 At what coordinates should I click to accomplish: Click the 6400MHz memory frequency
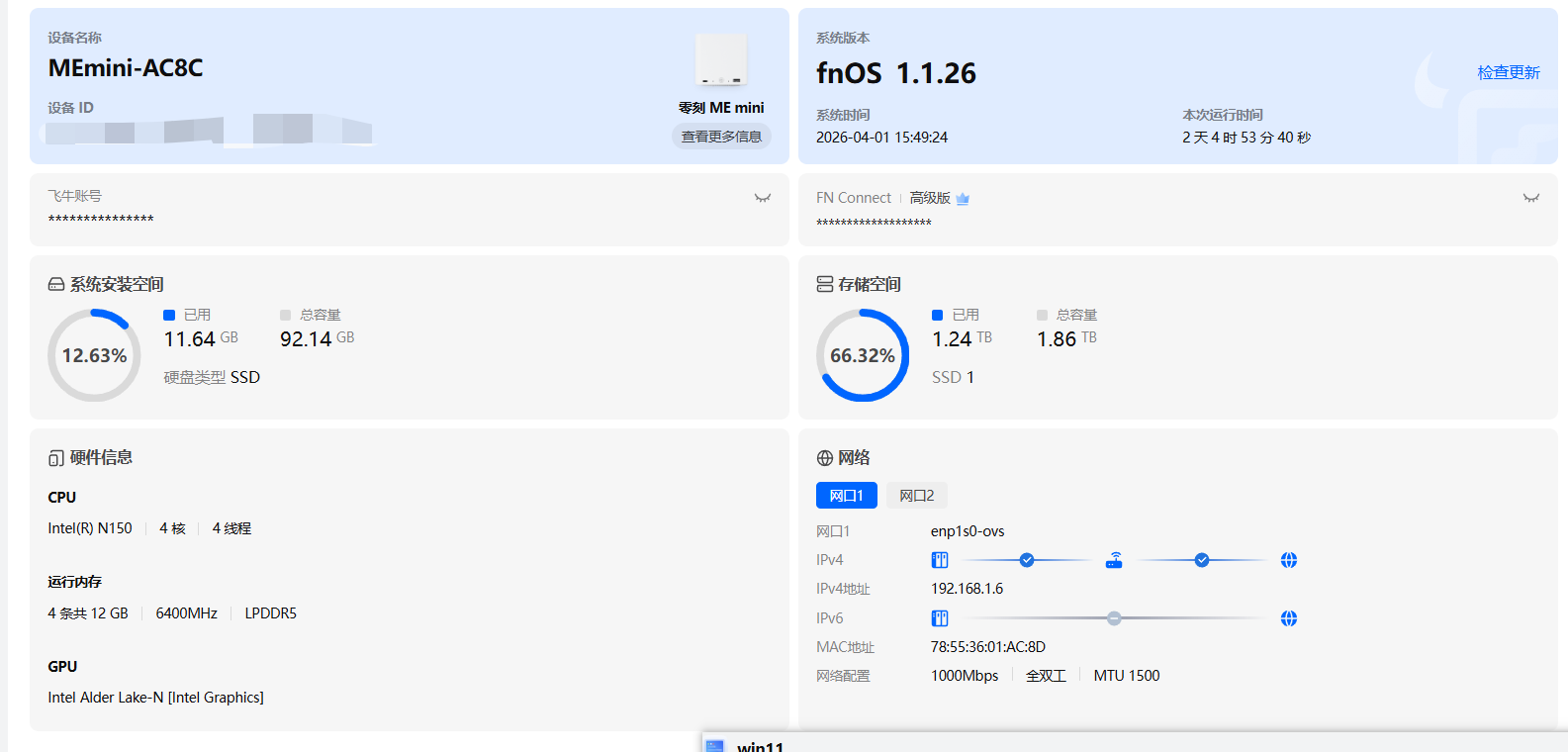point(186,613)
